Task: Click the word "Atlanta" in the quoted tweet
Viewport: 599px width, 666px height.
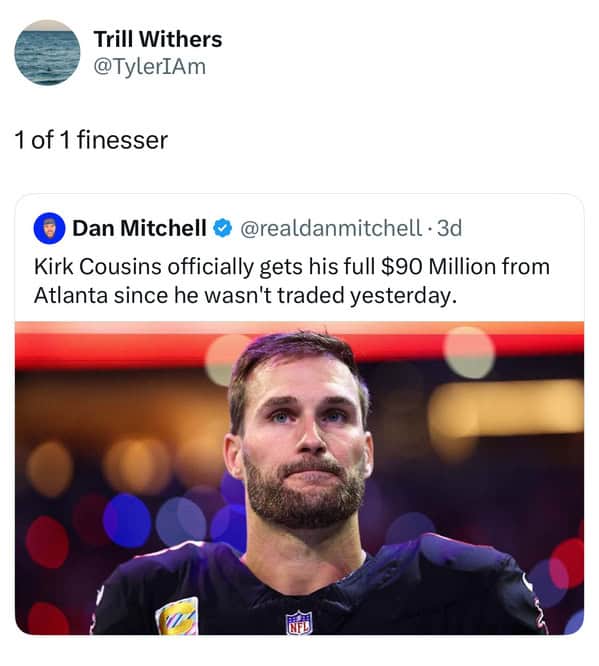Action: tap(71, 295)
